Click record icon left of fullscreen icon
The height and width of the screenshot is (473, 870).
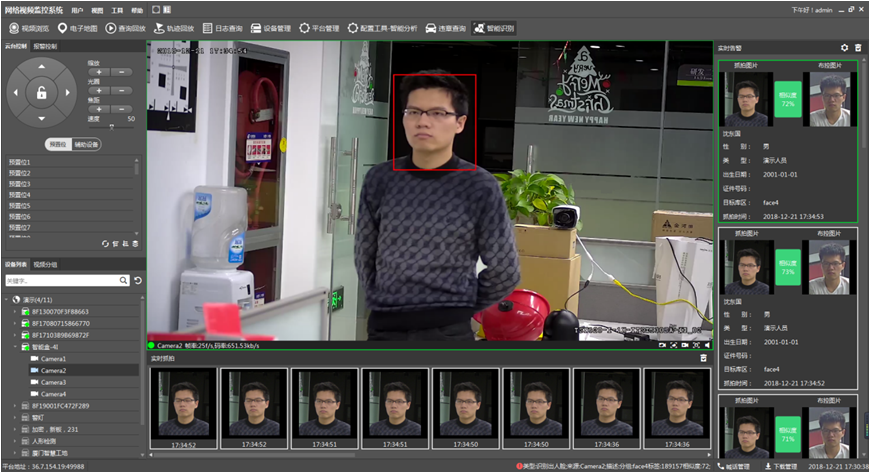tap(685, 345)
